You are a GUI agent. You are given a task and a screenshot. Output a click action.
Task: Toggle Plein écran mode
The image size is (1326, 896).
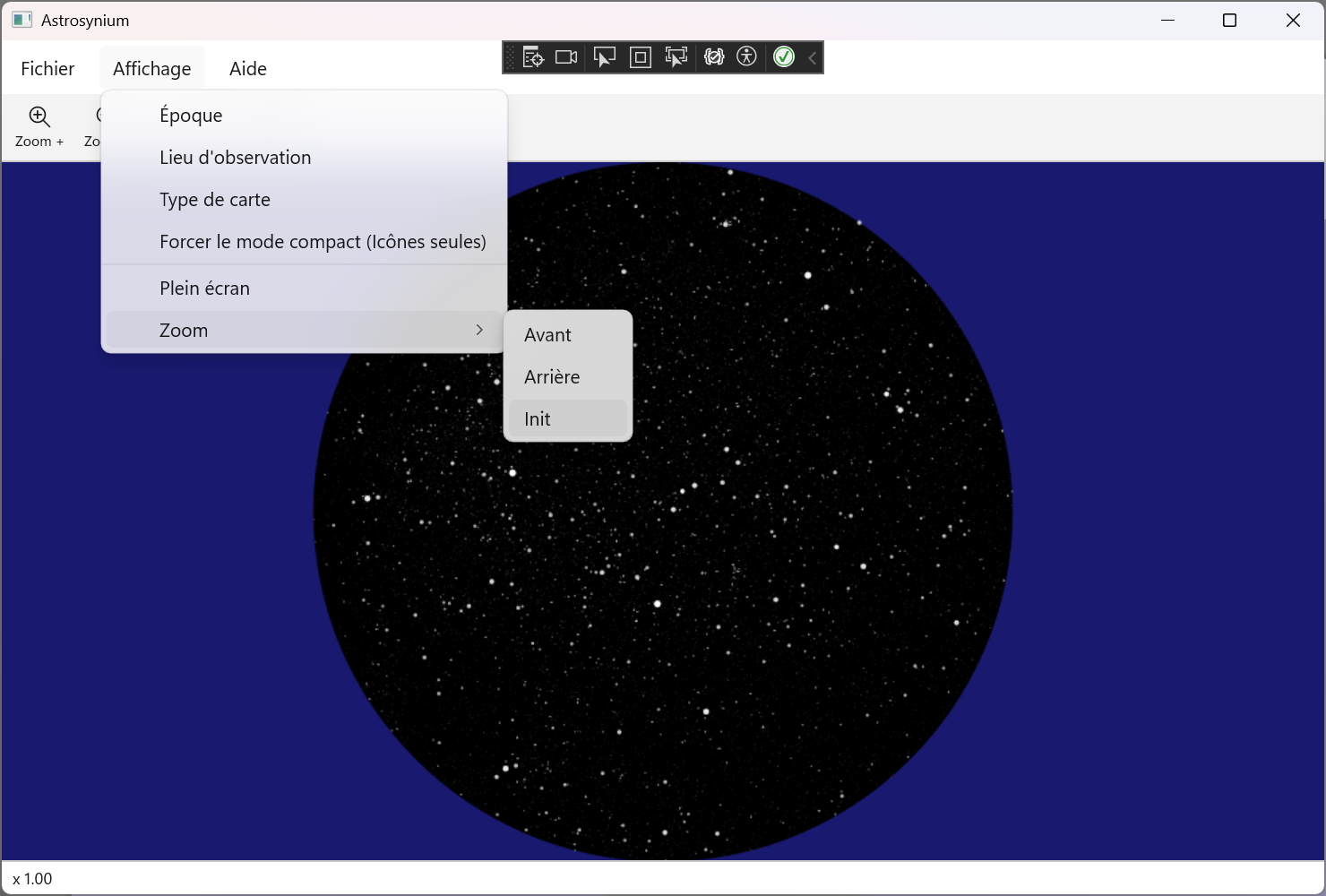coord(204,289)
